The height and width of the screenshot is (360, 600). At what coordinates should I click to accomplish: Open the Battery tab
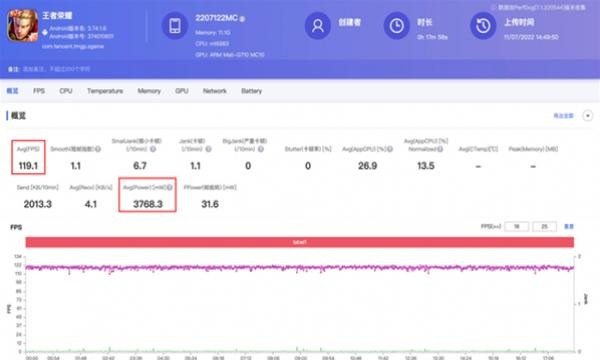pos(251,91)
